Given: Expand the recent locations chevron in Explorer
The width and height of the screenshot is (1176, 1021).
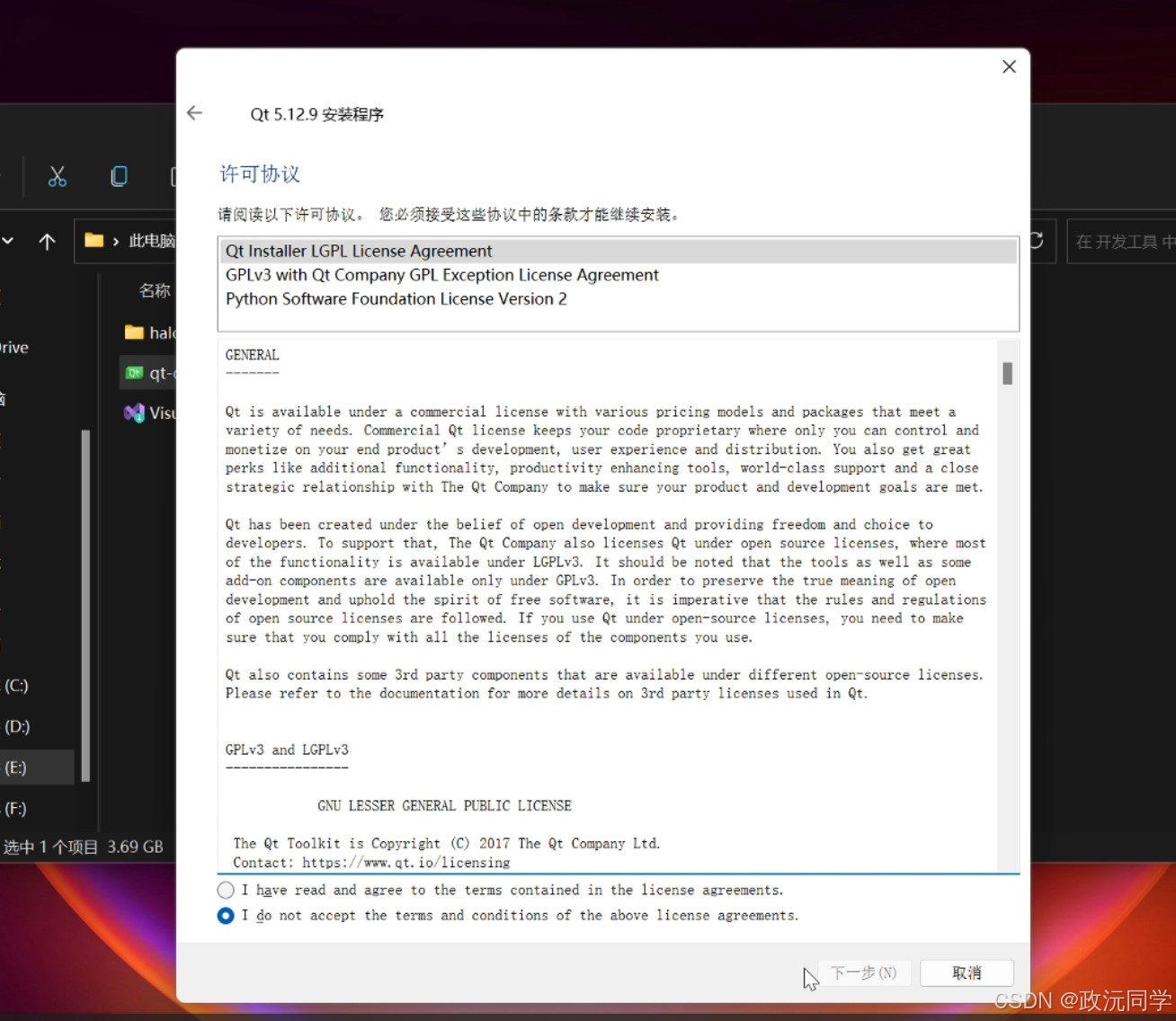Looking at the screenshot, I should pyautogui.click(x=8, y=241).
